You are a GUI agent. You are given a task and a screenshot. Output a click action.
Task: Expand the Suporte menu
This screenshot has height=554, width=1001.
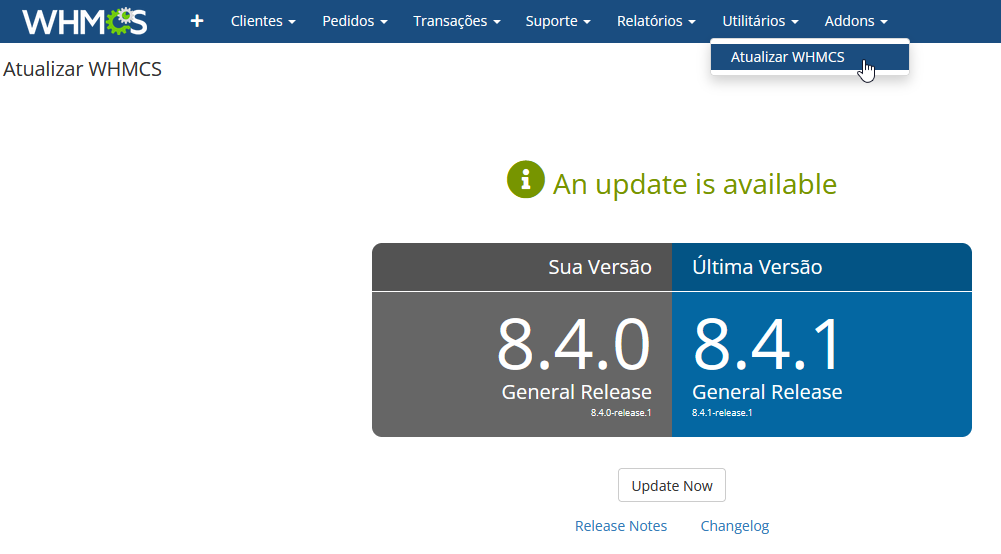tap(558, 21)
